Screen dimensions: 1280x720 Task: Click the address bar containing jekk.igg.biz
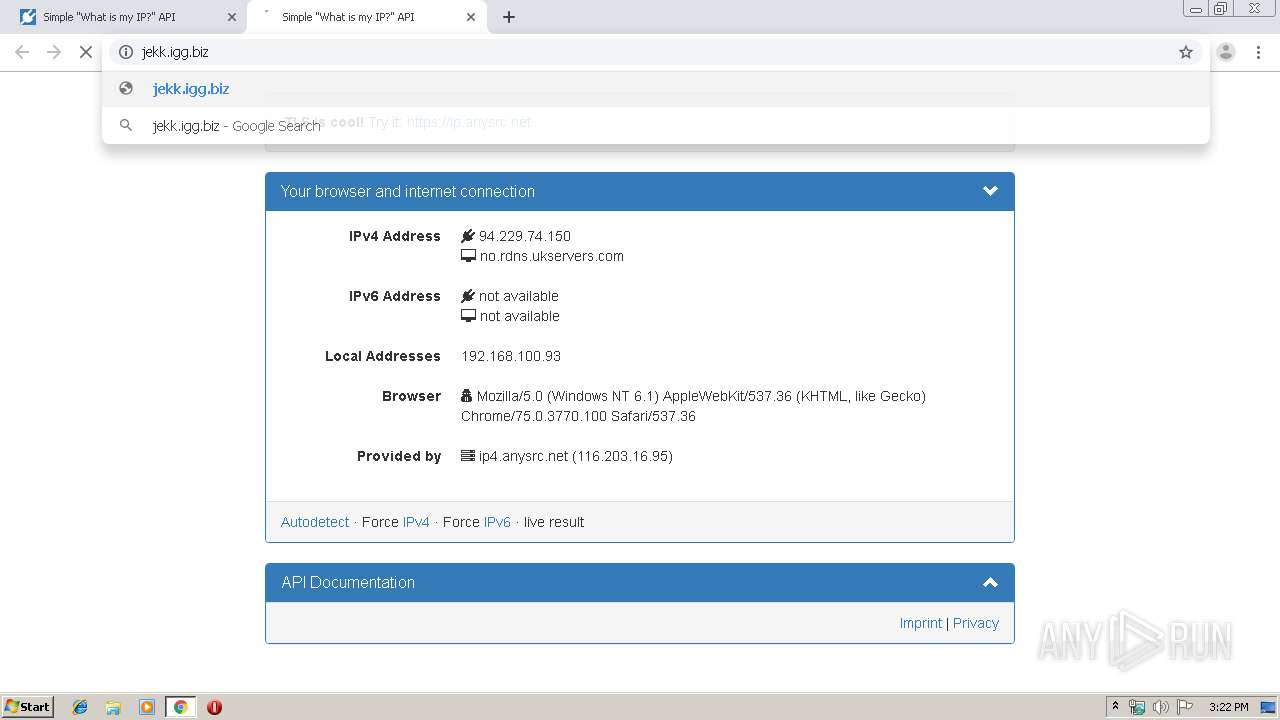point(655,52)
